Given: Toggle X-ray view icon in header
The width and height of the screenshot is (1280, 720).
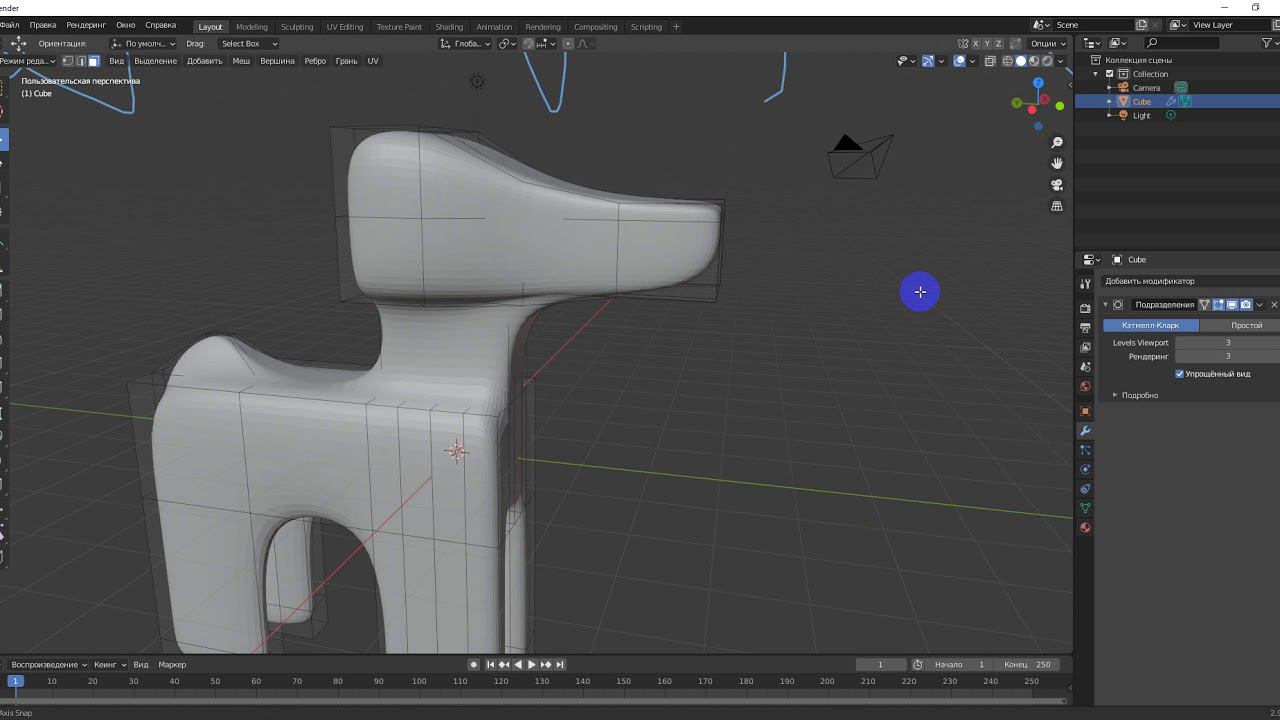Looking at the screenshot, I should [x=990, y=61].
